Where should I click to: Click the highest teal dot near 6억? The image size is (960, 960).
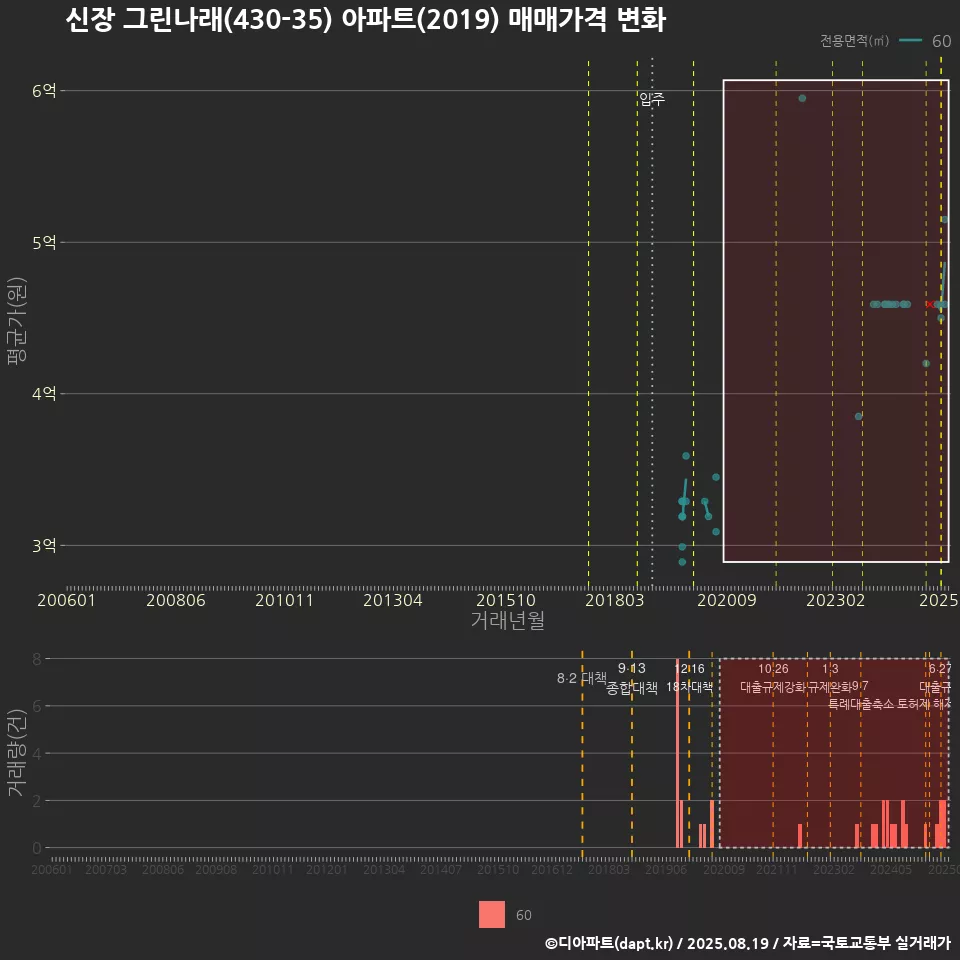[802, 96]
